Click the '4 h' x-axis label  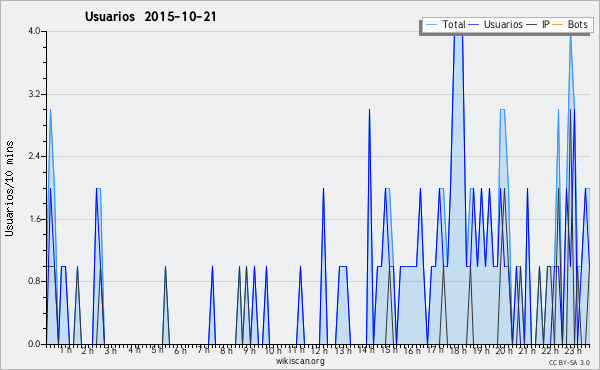[134, 350]
